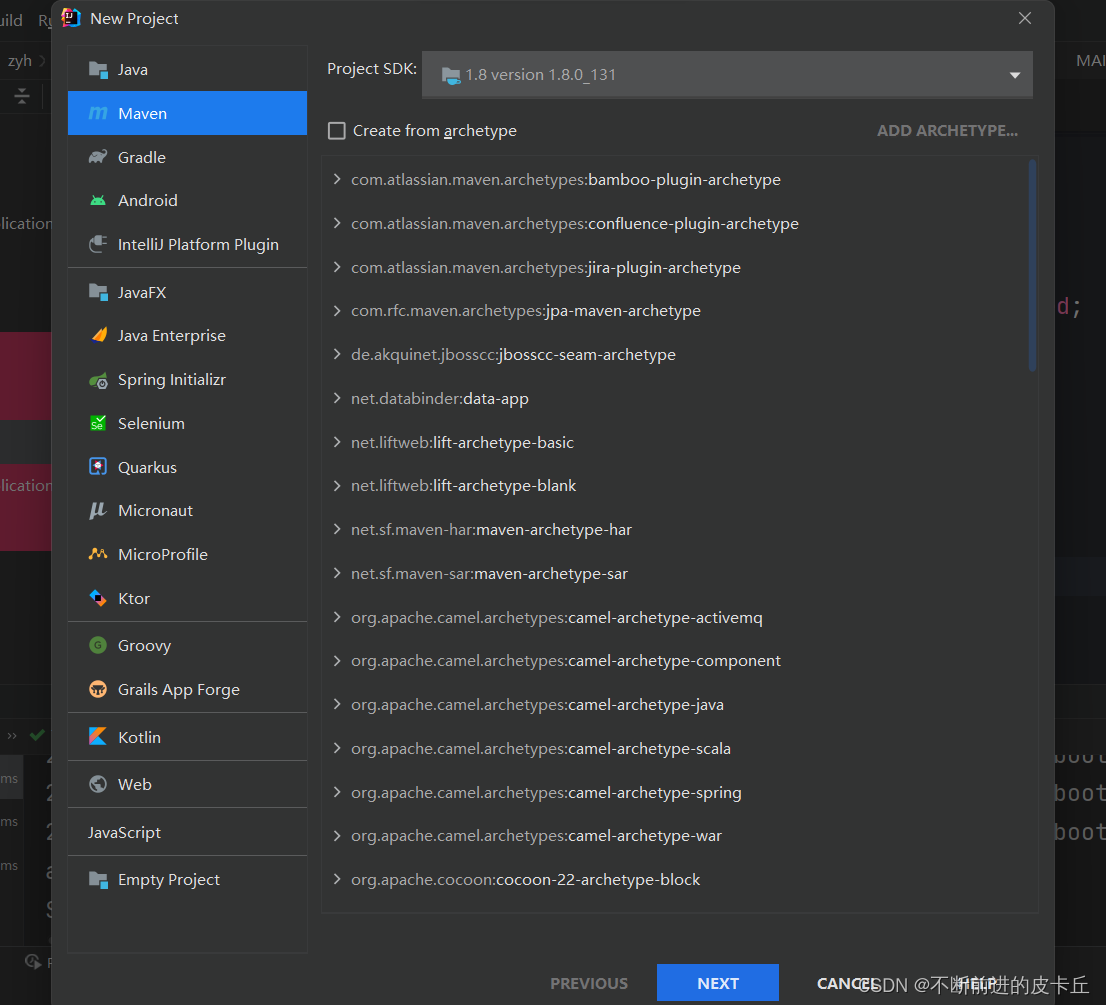The width and height of the screenshot is (1106, 1005).
Task: Click the archetype list scrollbar
Action: tap(1032, 265)
